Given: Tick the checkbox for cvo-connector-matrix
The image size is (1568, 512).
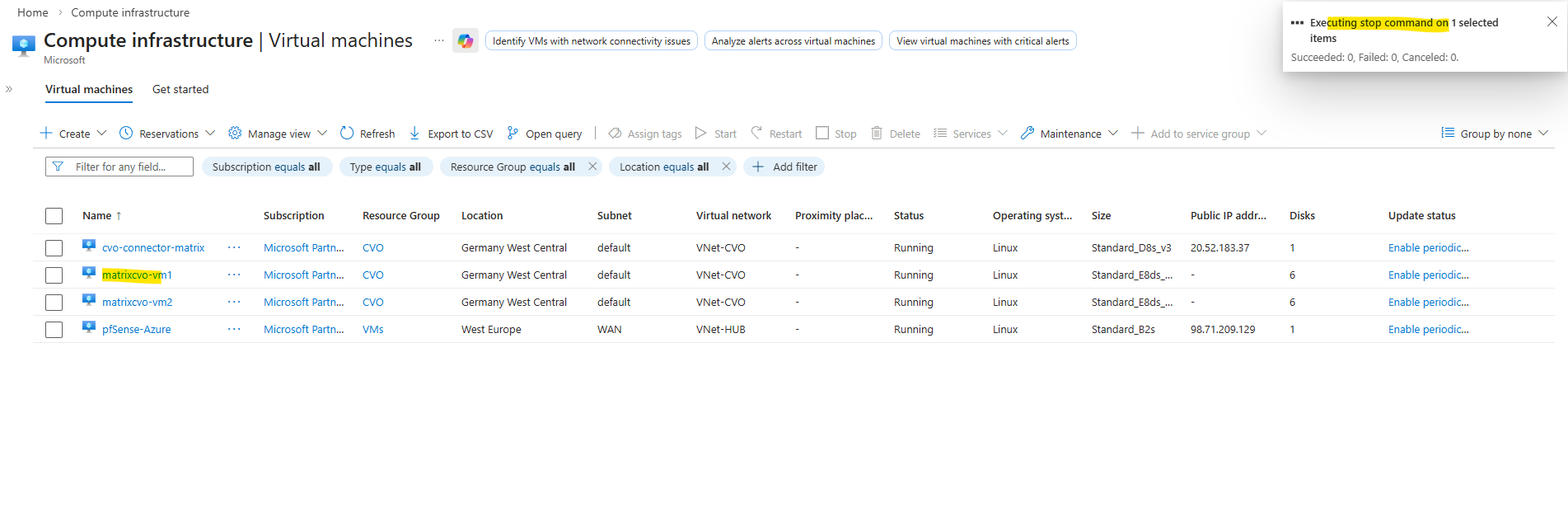Looking at the screenshot, I should tap(54, 248).
